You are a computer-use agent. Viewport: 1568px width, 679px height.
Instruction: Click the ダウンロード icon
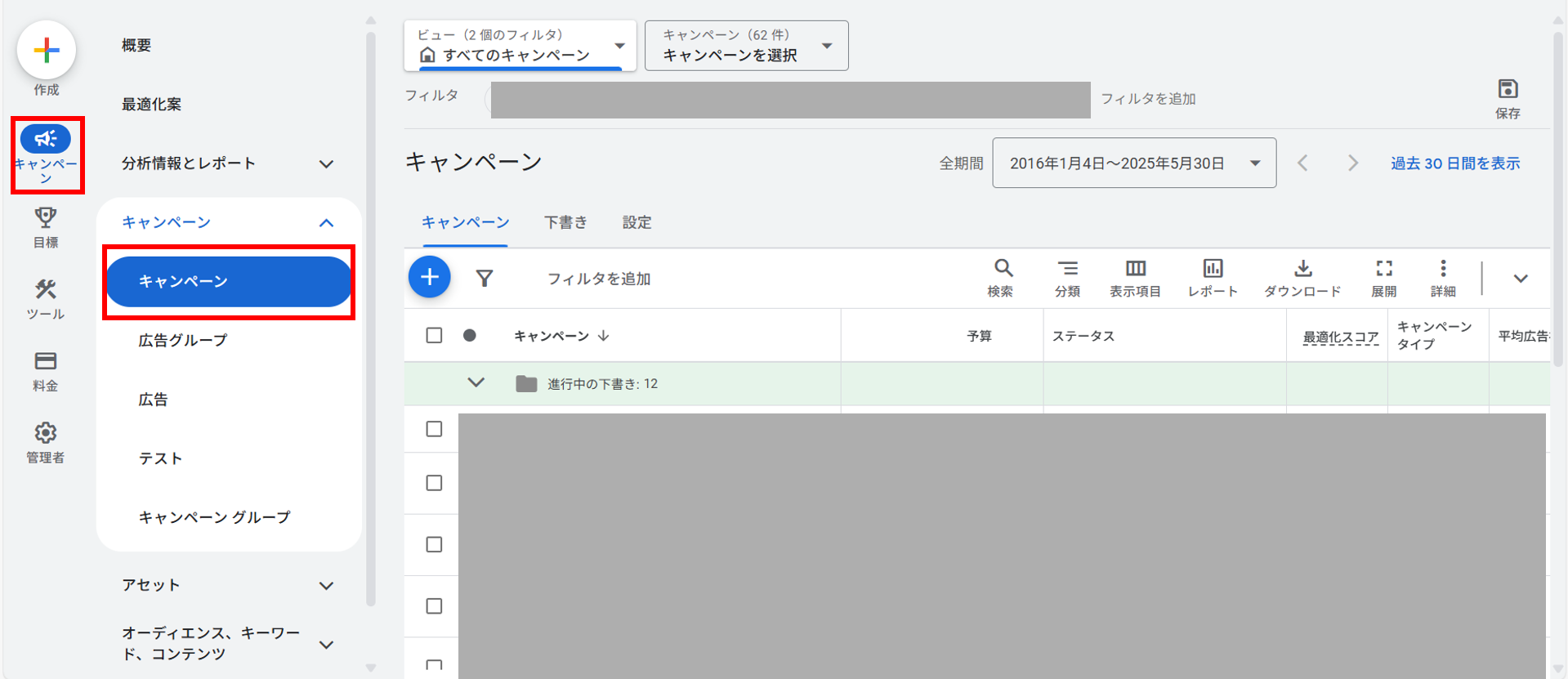coord(1303,268)
